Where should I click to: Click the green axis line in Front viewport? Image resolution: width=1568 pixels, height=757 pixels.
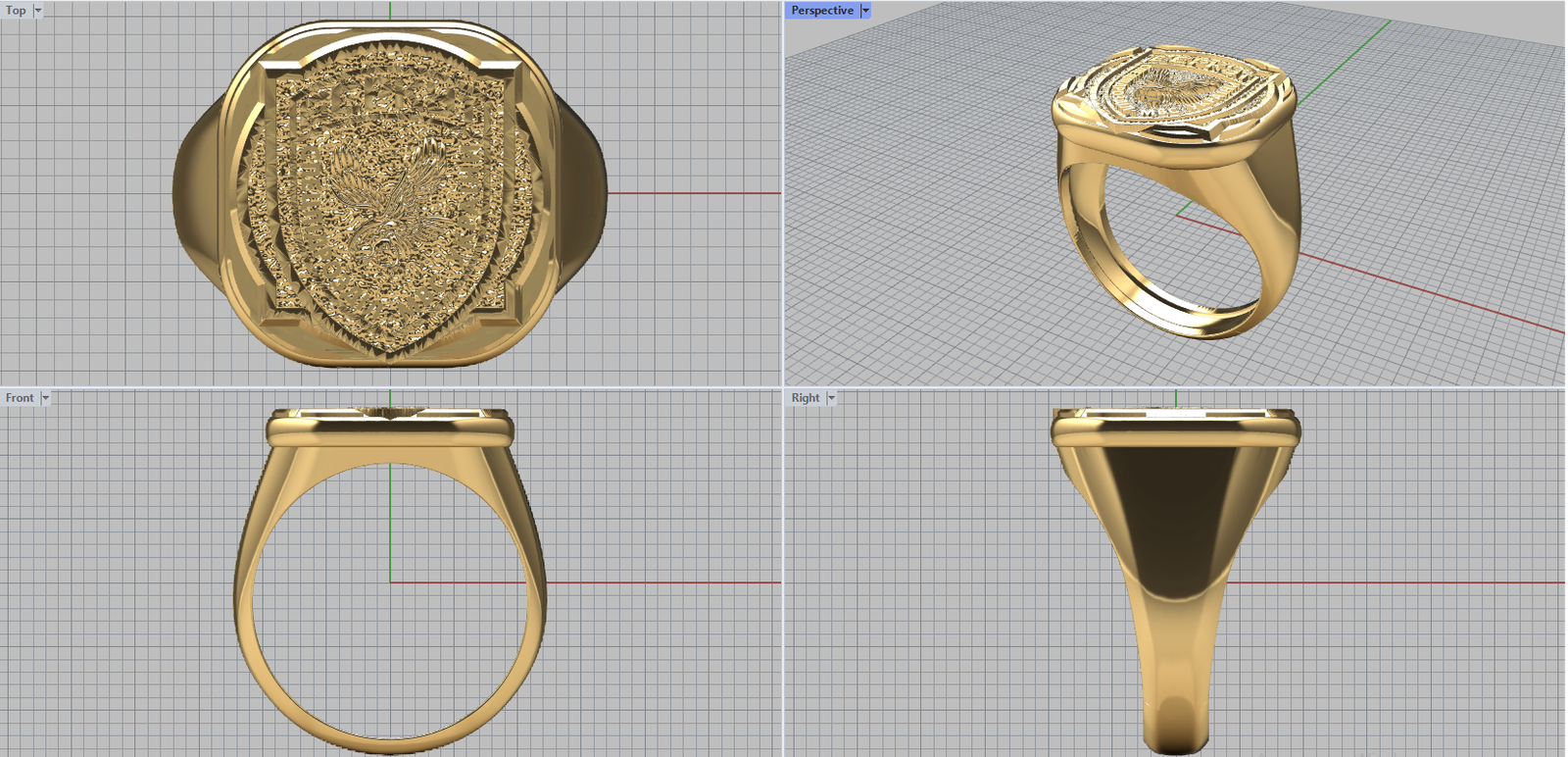(390, 520)
